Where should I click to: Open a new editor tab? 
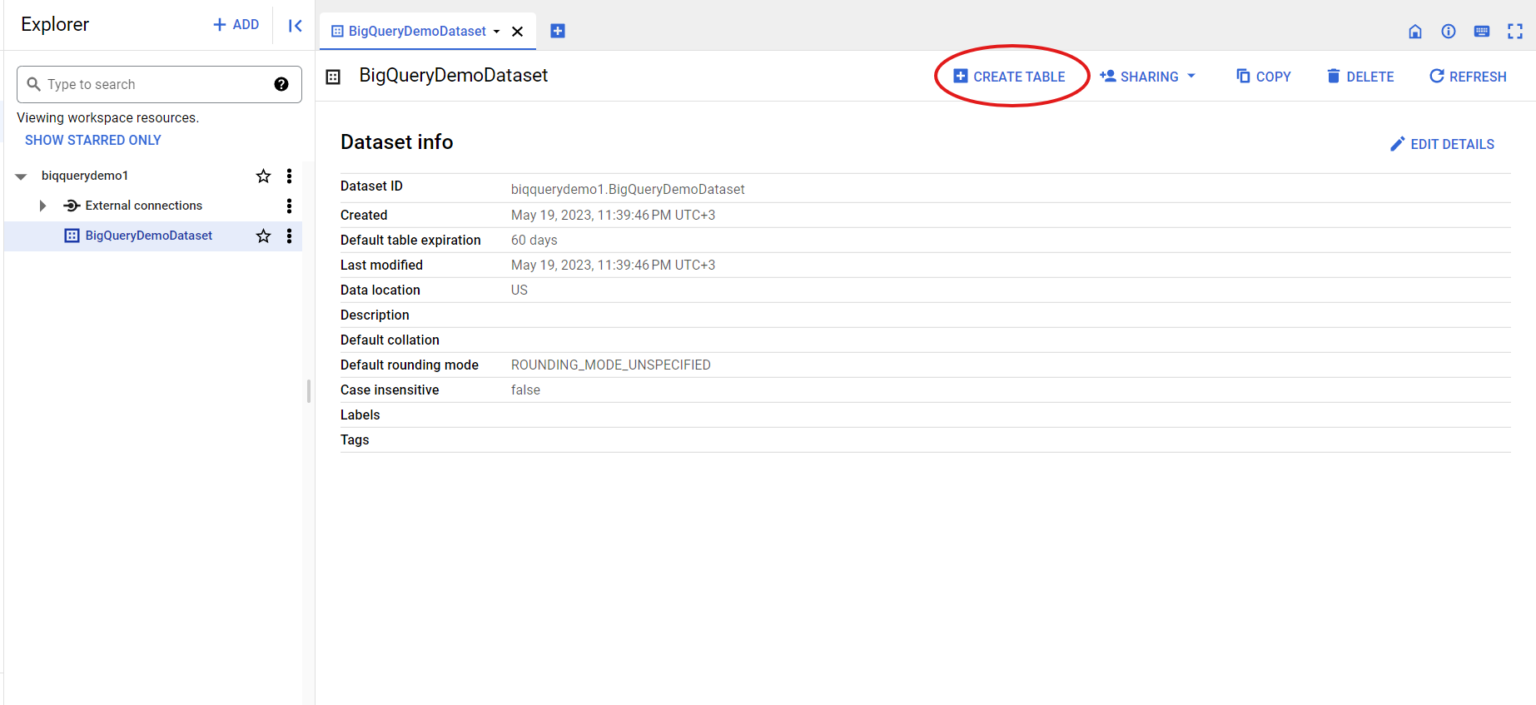pyautogui.click(x=558, y=31)
